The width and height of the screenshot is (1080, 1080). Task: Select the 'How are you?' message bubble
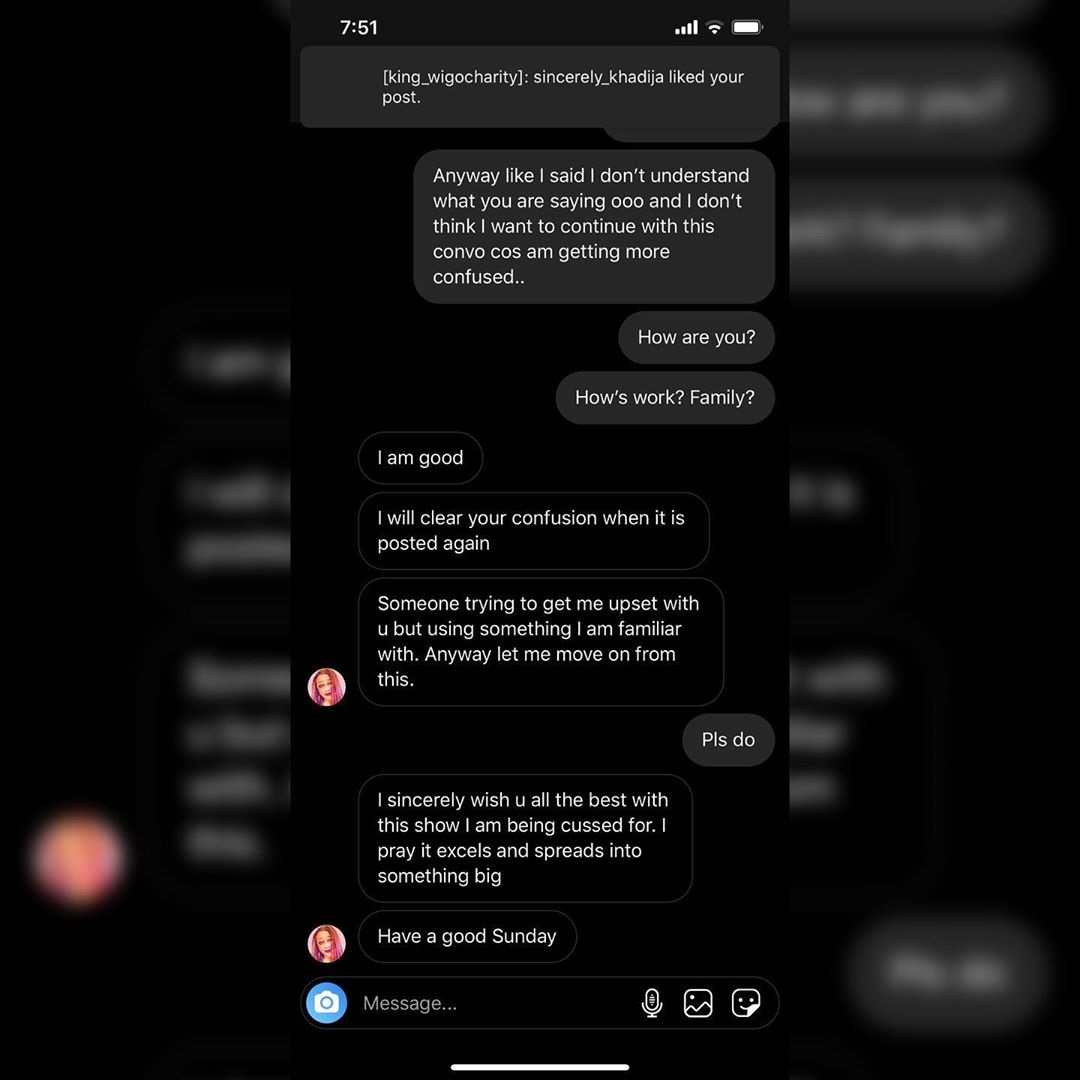(x=696, y=338)
